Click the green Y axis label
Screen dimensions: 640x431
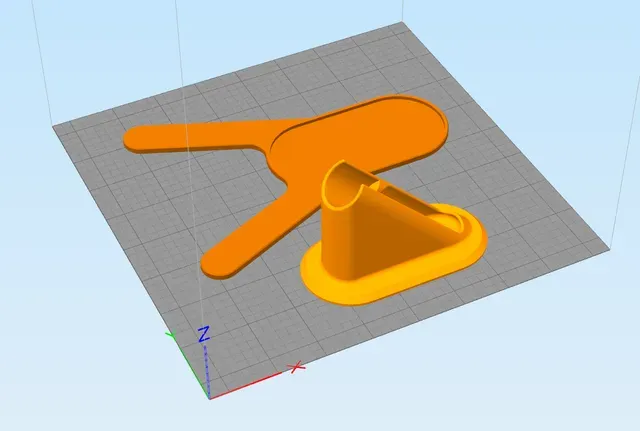tap(171, 336)
